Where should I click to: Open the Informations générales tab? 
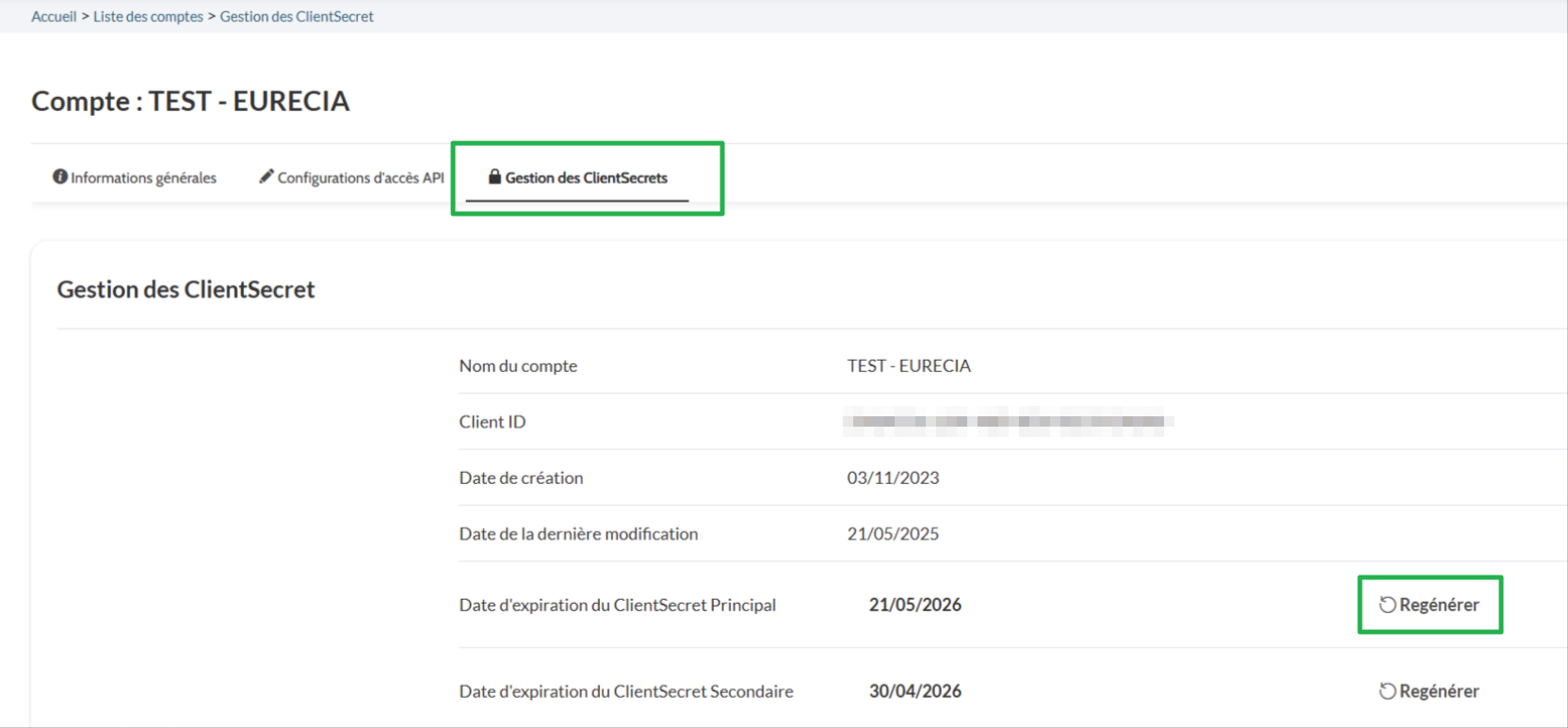[143, 178]
